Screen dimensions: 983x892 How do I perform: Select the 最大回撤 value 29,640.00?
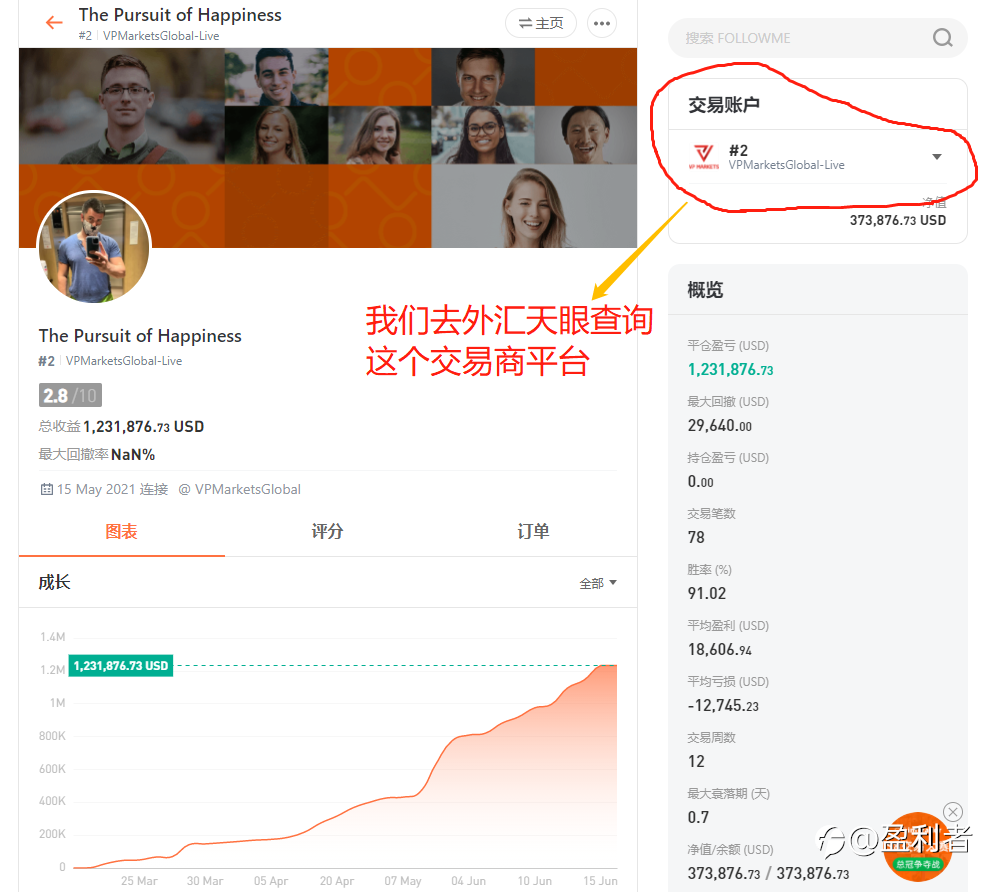(x=720, y=426)
